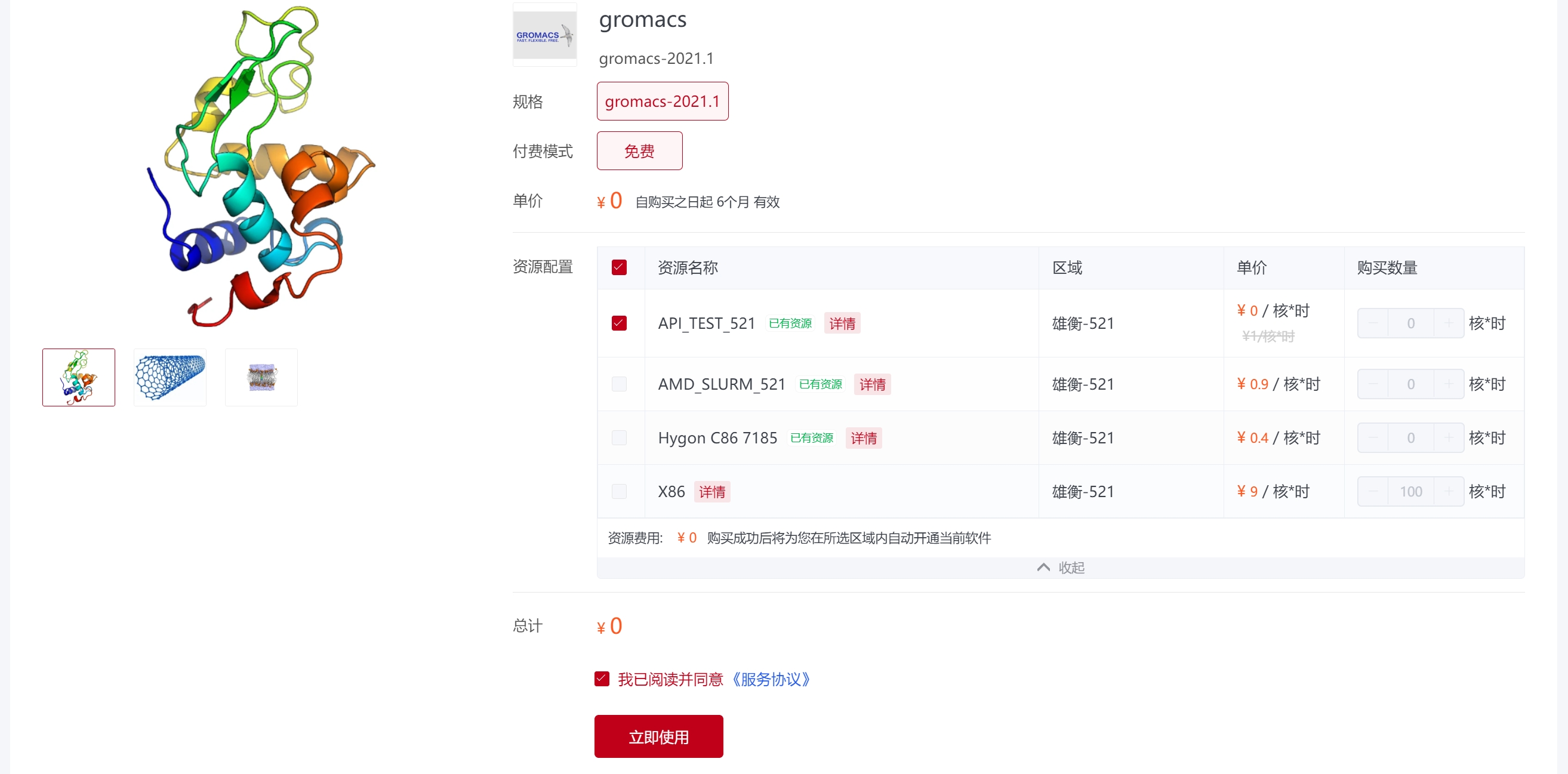Increase X86 purchase quantity with plus
1568x774 pixels.
tap(1449, 491)
